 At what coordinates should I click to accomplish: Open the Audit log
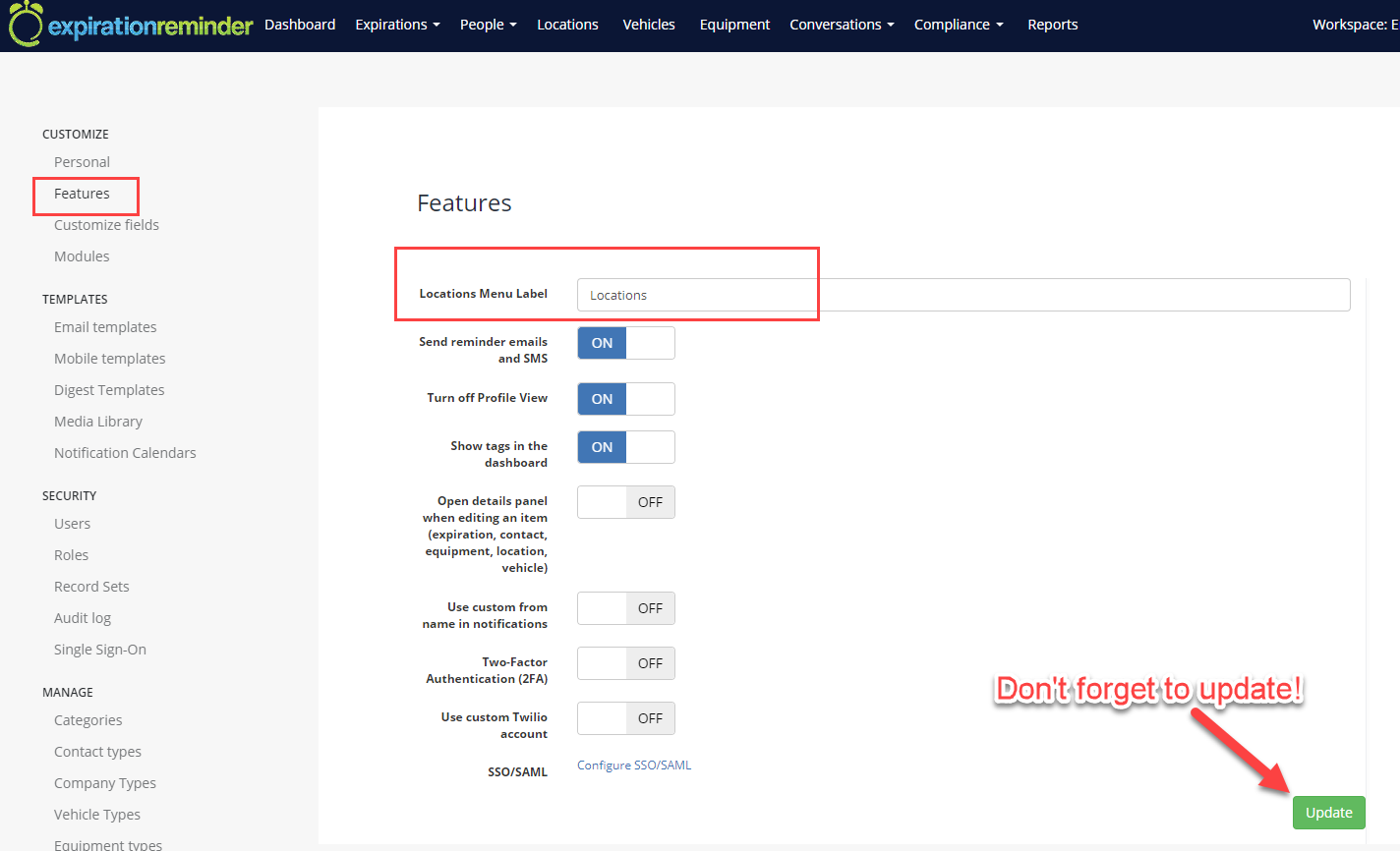coord(83,618)
